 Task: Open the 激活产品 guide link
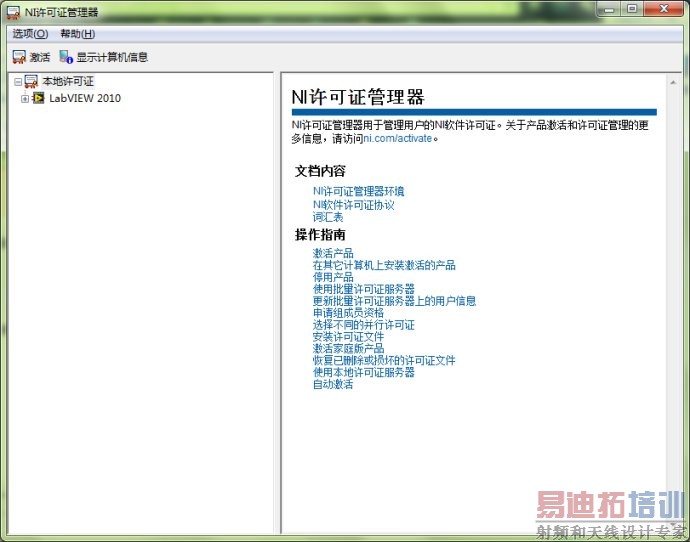[x=333, y=253]
